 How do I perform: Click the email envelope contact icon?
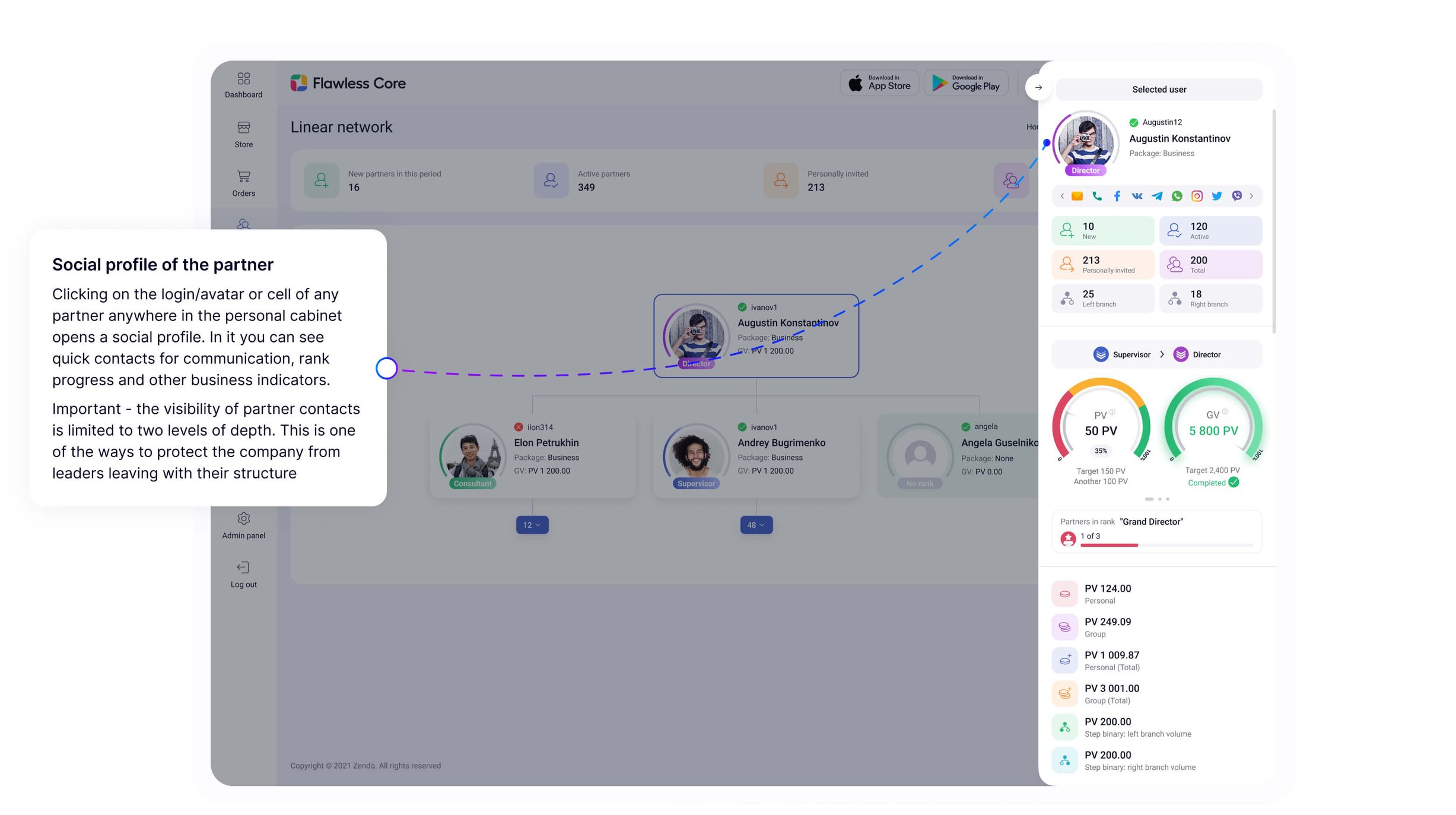click(x=1077, y=196)
